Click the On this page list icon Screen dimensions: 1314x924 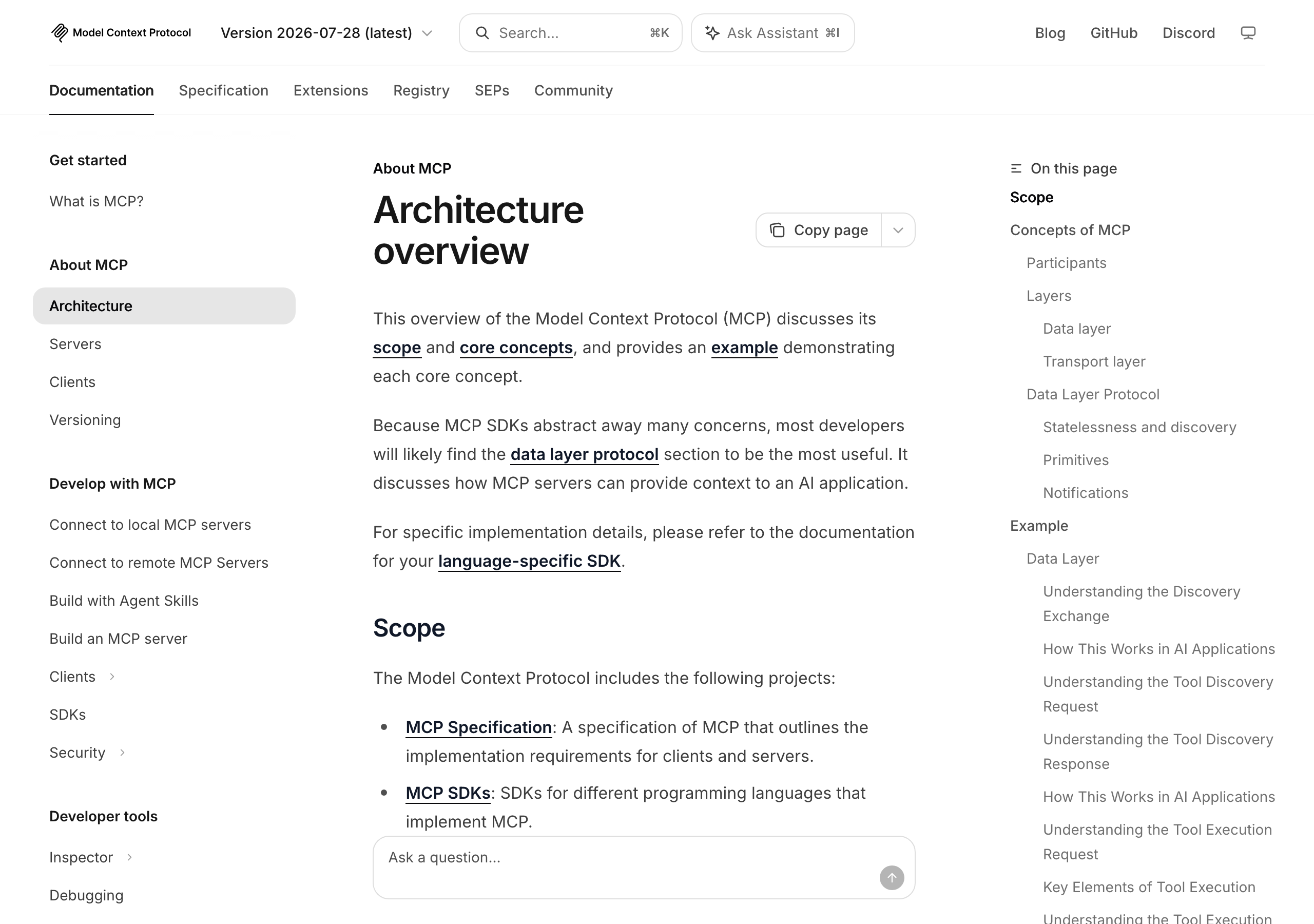tap(1016, 168)
